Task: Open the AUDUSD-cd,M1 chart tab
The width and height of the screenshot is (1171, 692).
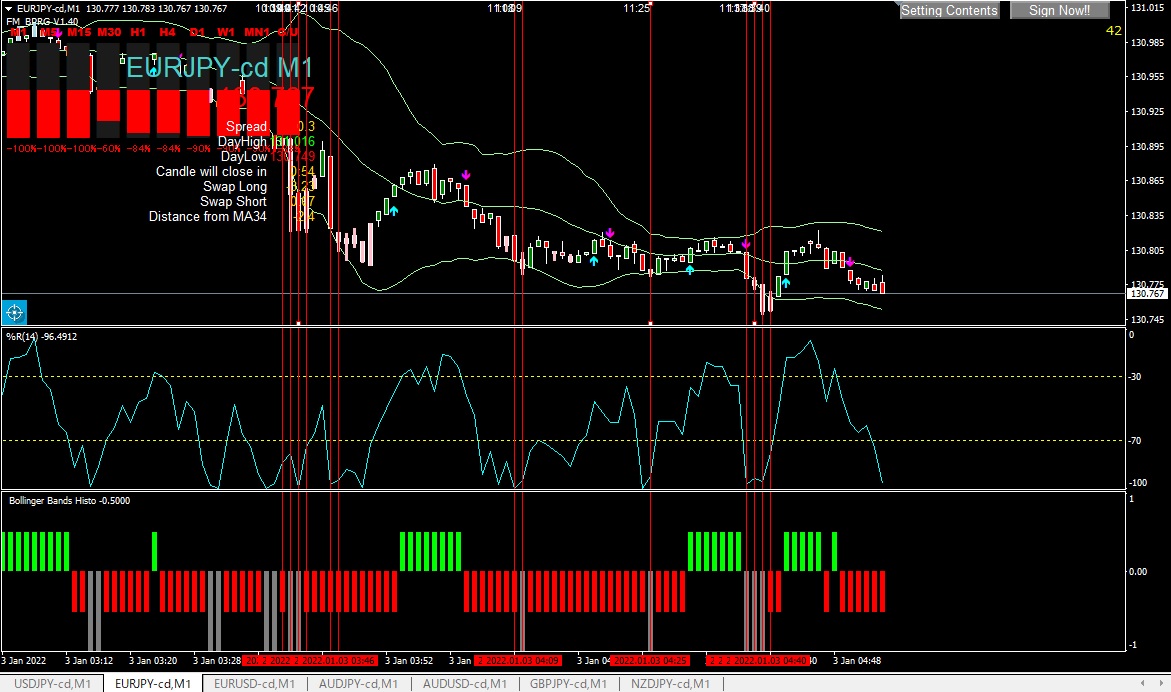Action: 465,683
